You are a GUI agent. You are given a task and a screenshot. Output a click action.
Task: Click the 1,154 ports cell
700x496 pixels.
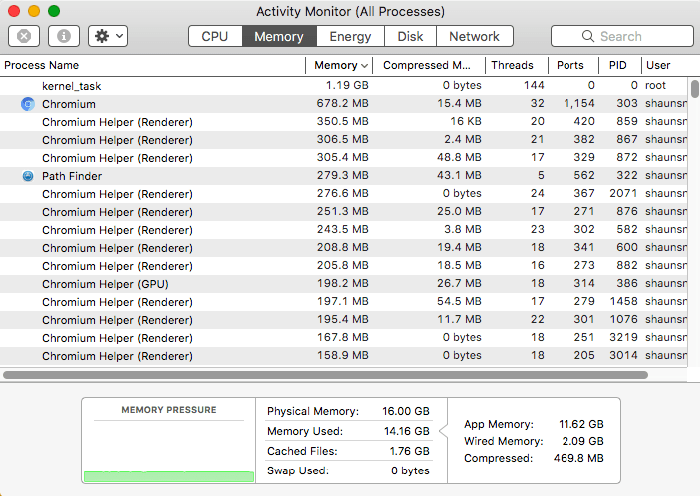click(579, 104)
